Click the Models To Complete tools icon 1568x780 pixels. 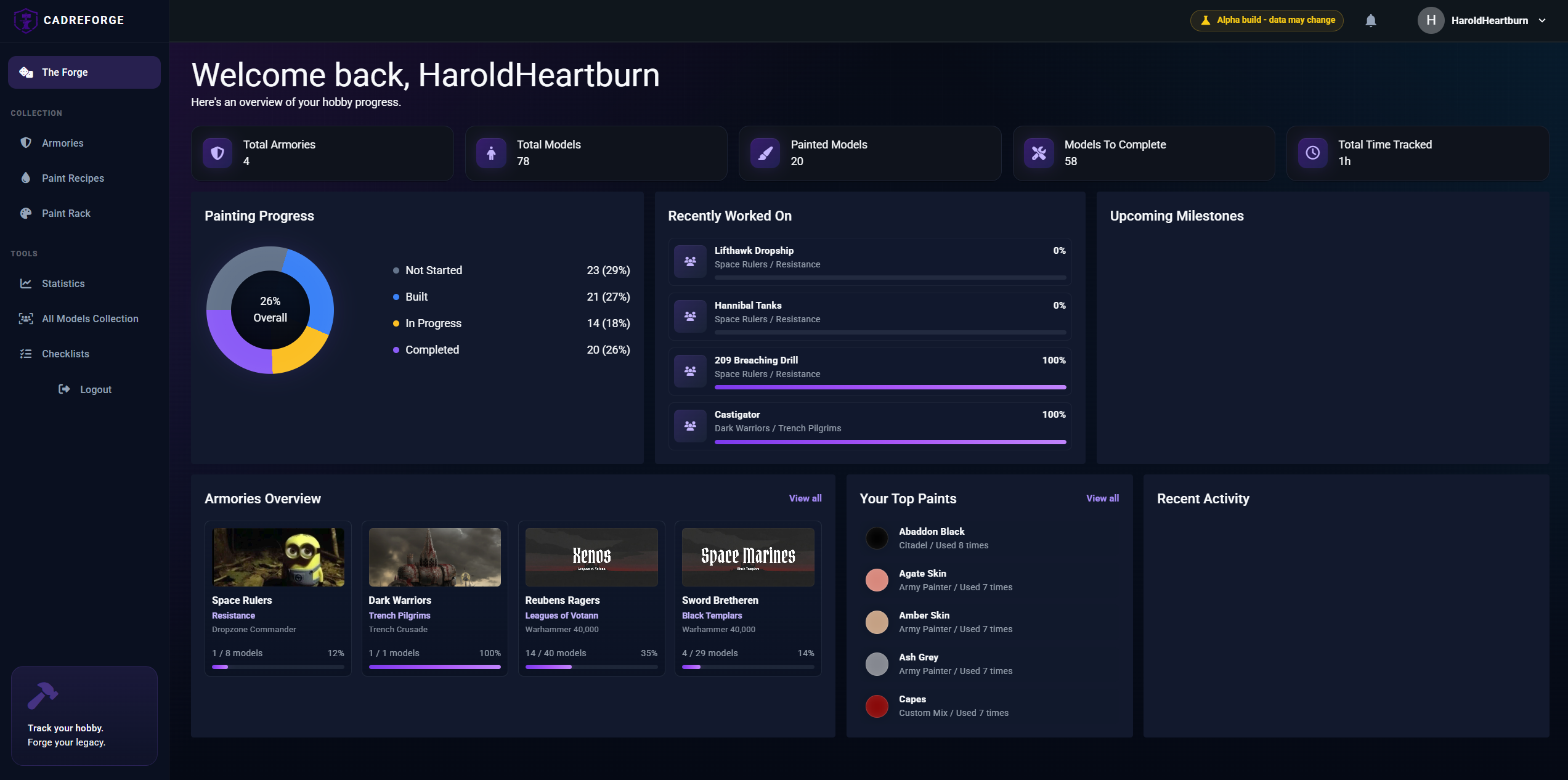point(1039,153)
